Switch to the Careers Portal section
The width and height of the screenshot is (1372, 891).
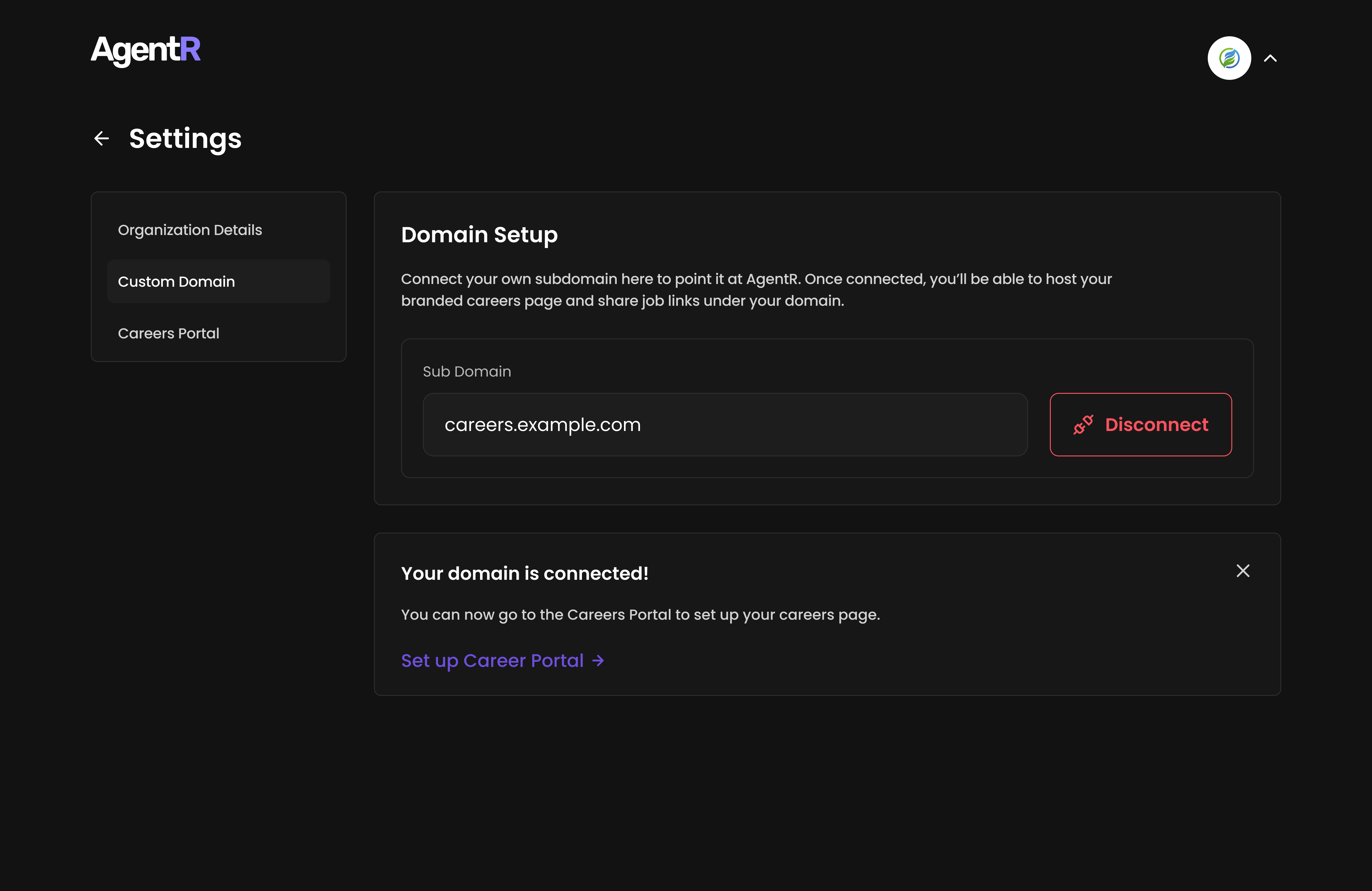(x=169, y=333)
